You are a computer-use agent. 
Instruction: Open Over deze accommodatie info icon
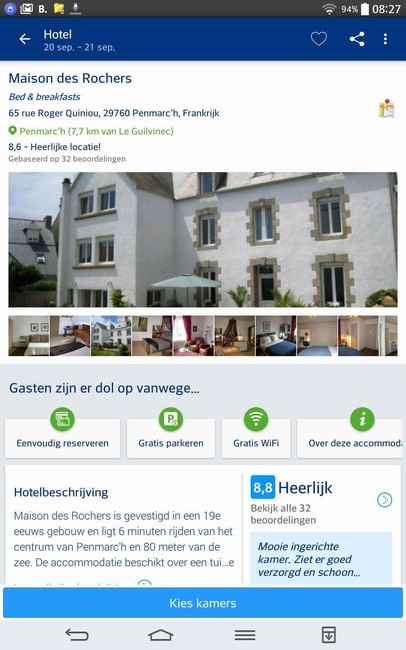click(362, 420)
